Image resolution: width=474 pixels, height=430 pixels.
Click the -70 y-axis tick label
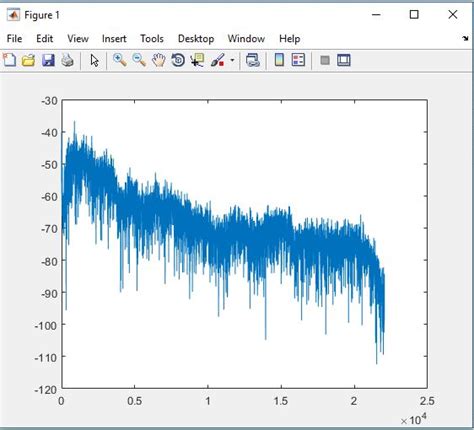tap(49, 229)
